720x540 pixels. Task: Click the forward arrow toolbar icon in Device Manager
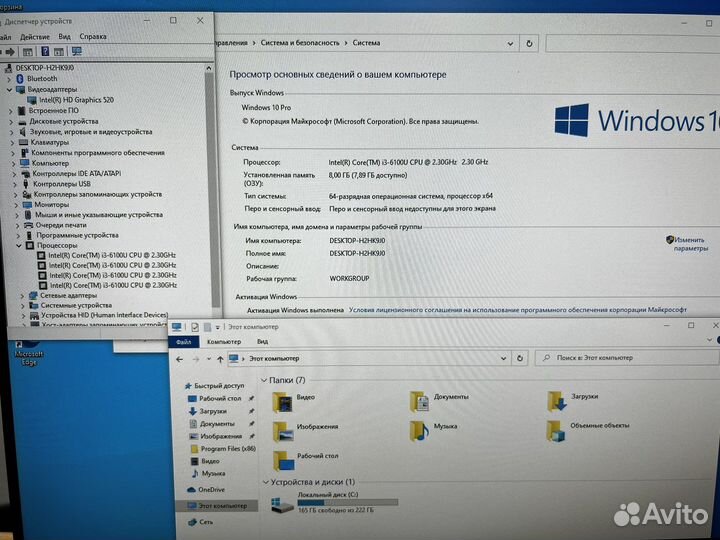pos(10,52)
